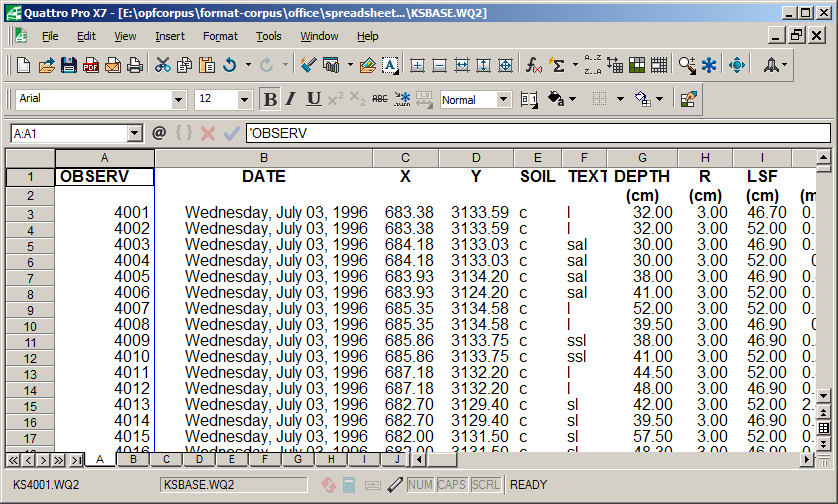Click the Save disk icon
Image resolution: width=838 pixels, height=504 pixels.
[69, 65]
